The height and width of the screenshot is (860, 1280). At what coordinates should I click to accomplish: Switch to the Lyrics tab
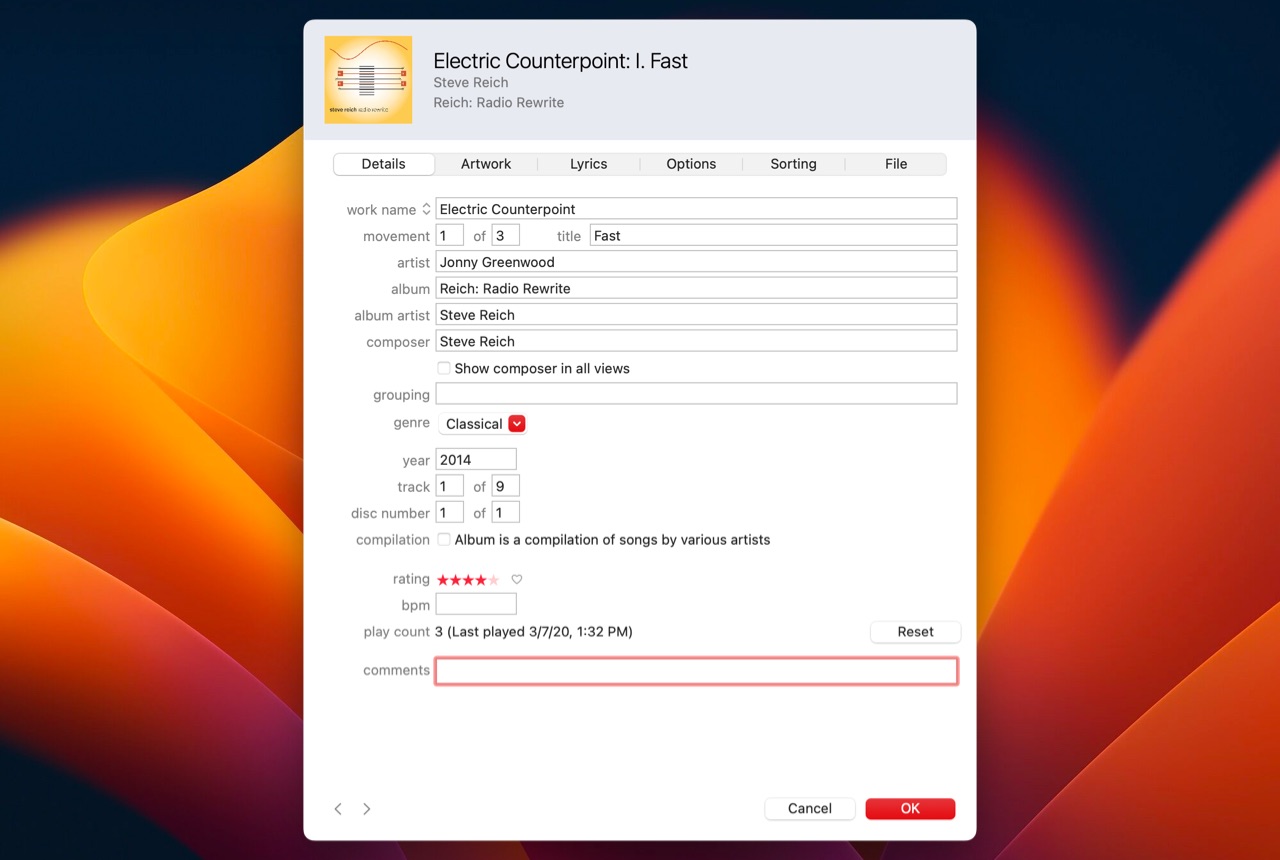click(x=589, y=164)
